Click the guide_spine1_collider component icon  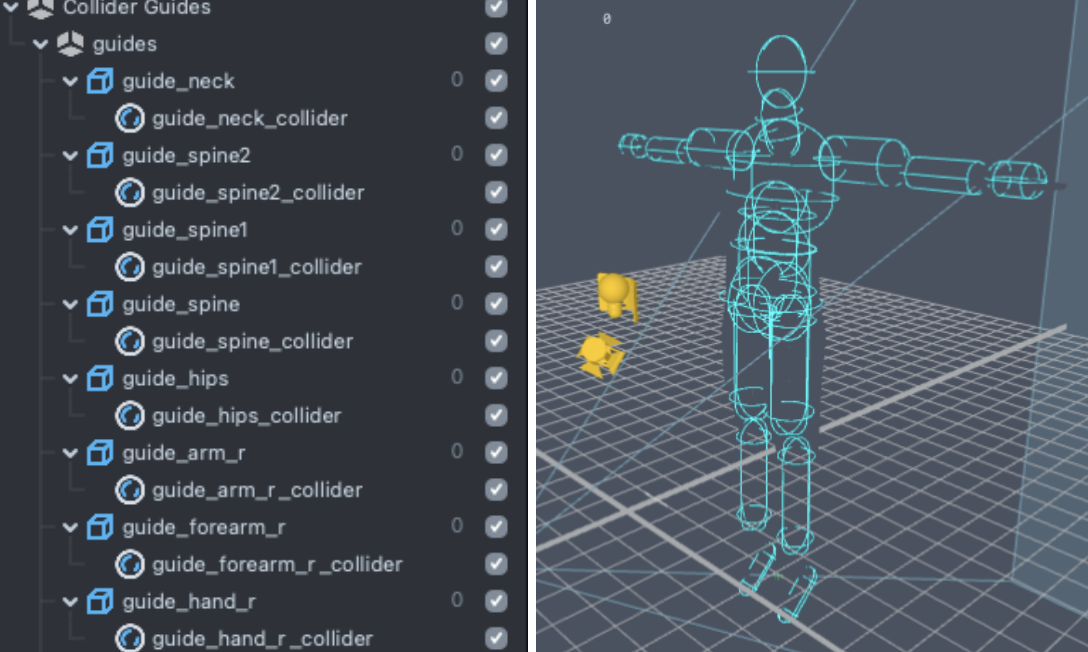130,266
